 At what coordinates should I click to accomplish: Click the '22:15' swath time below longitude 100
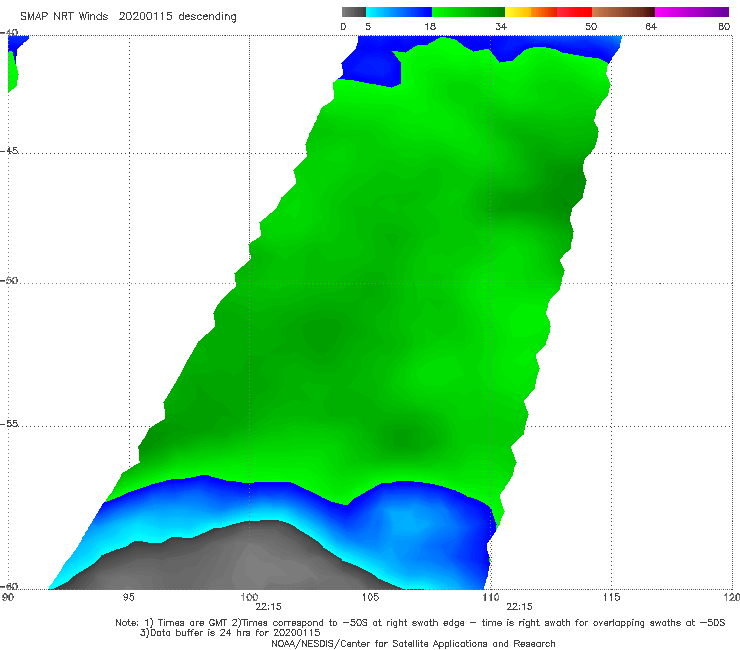click(x=268, y=607)
